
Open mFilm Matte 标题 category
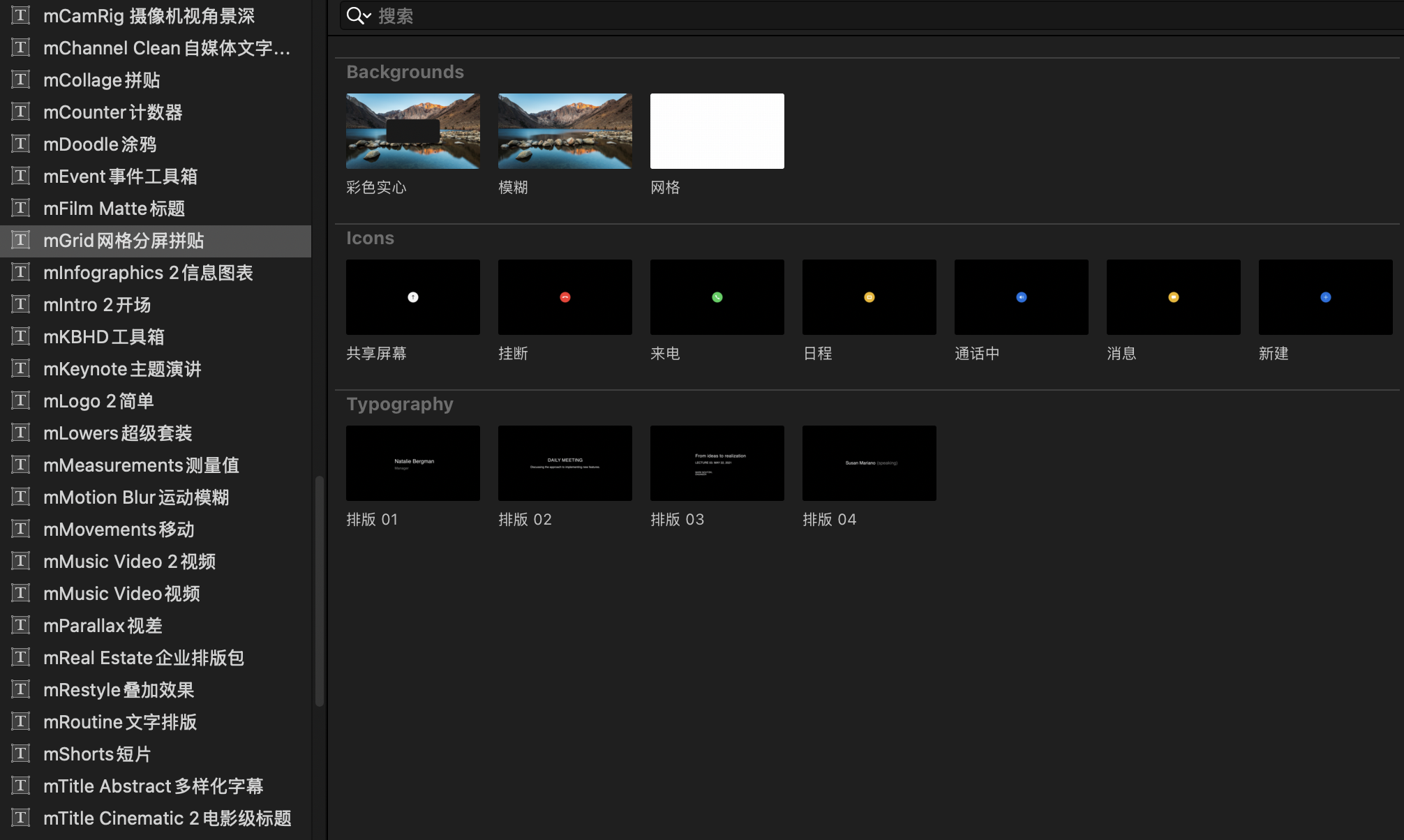(x=156, y=208)
